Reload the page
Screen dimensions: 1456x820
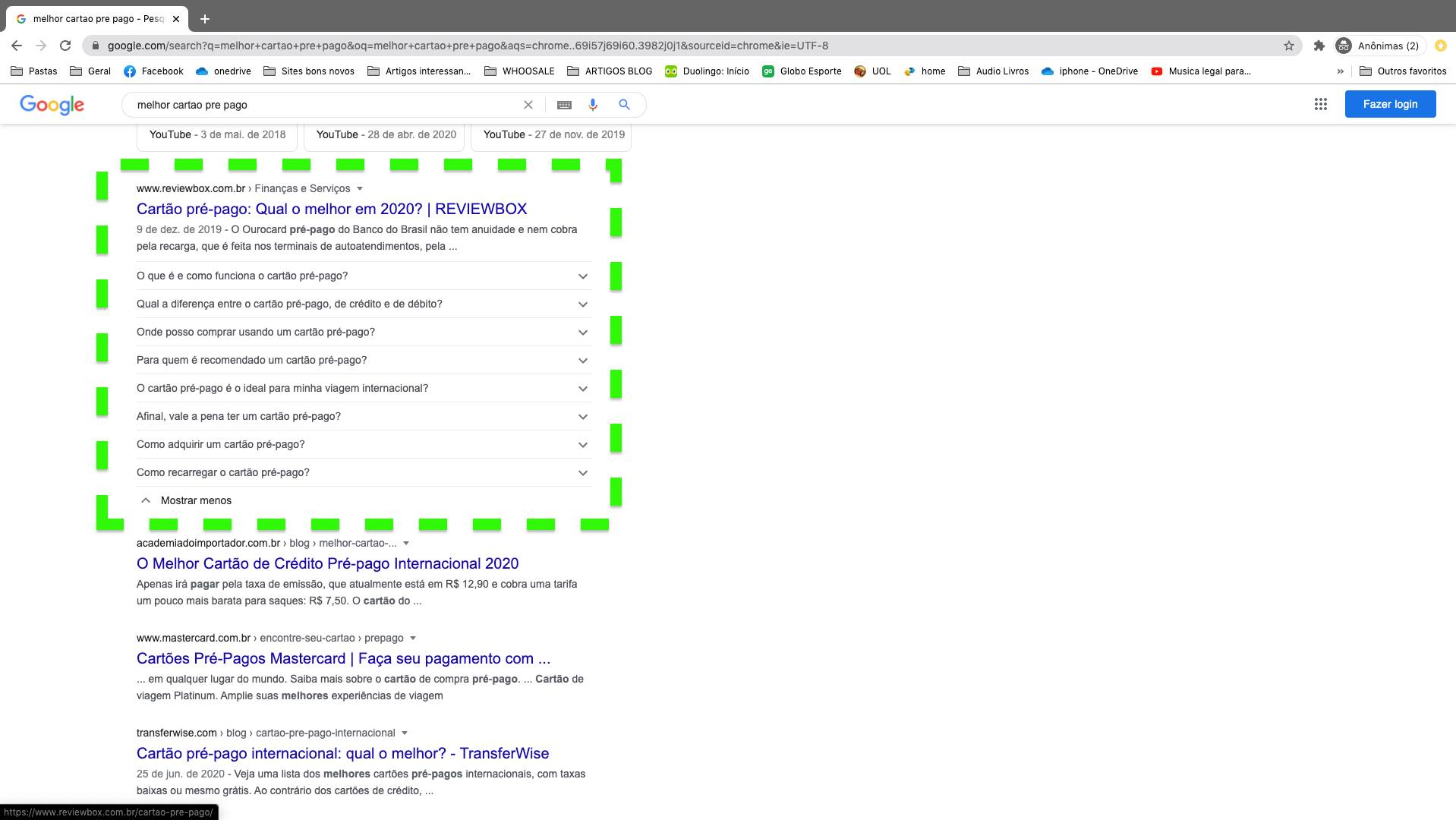click(66, 46)
